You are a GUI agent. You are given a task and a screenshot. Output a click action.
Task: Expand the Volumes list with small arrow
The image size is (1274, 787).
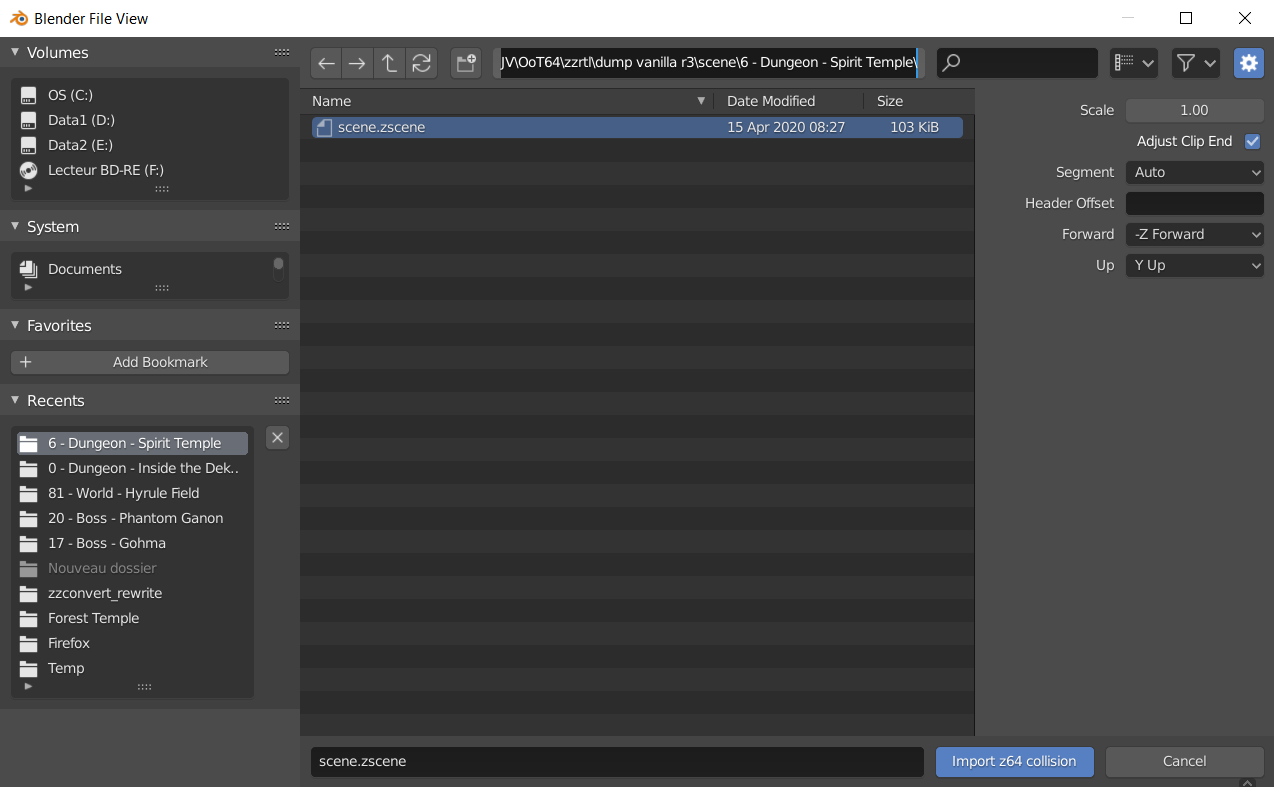coord(28,188)
